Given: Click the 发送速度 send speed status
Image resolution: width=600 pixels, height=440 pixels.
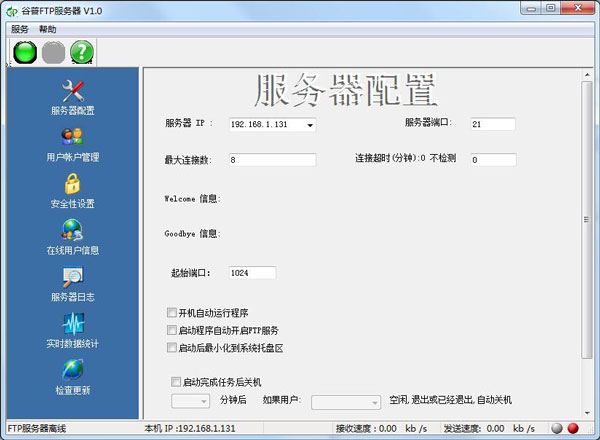Looking at the screenshot, I should [489, 428].
